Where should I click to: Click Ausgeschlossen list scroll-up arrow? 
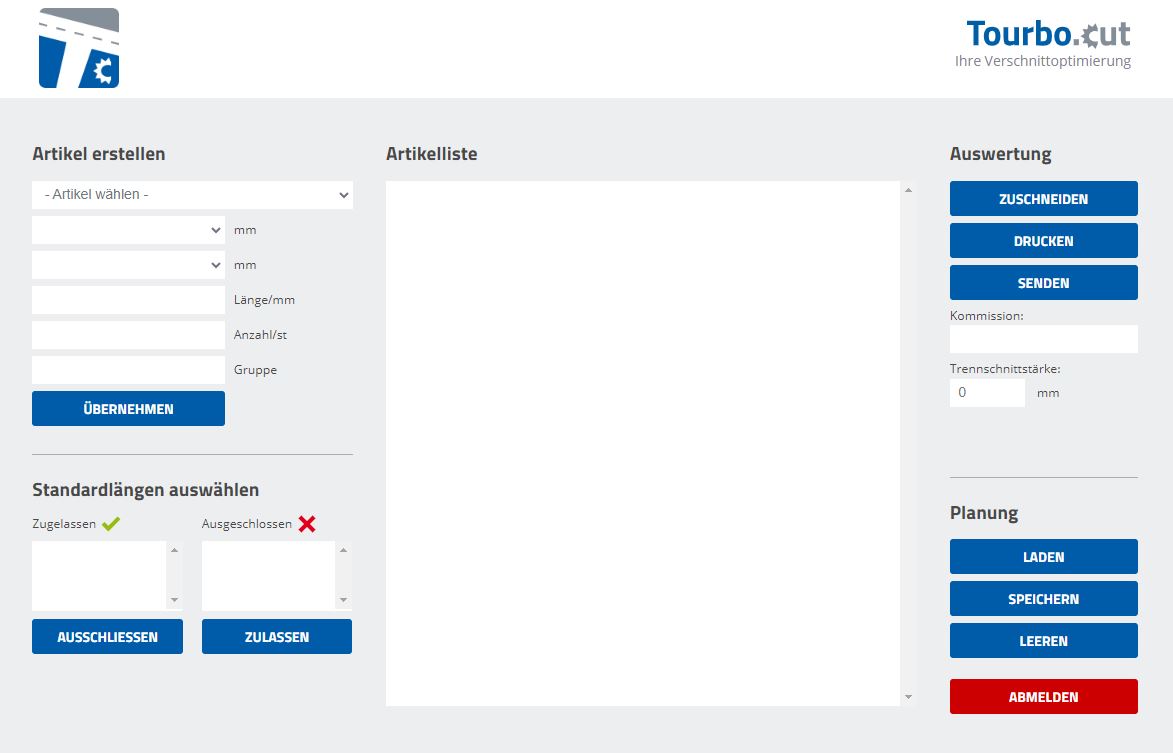pyautogui.click(x=343, y=550)
